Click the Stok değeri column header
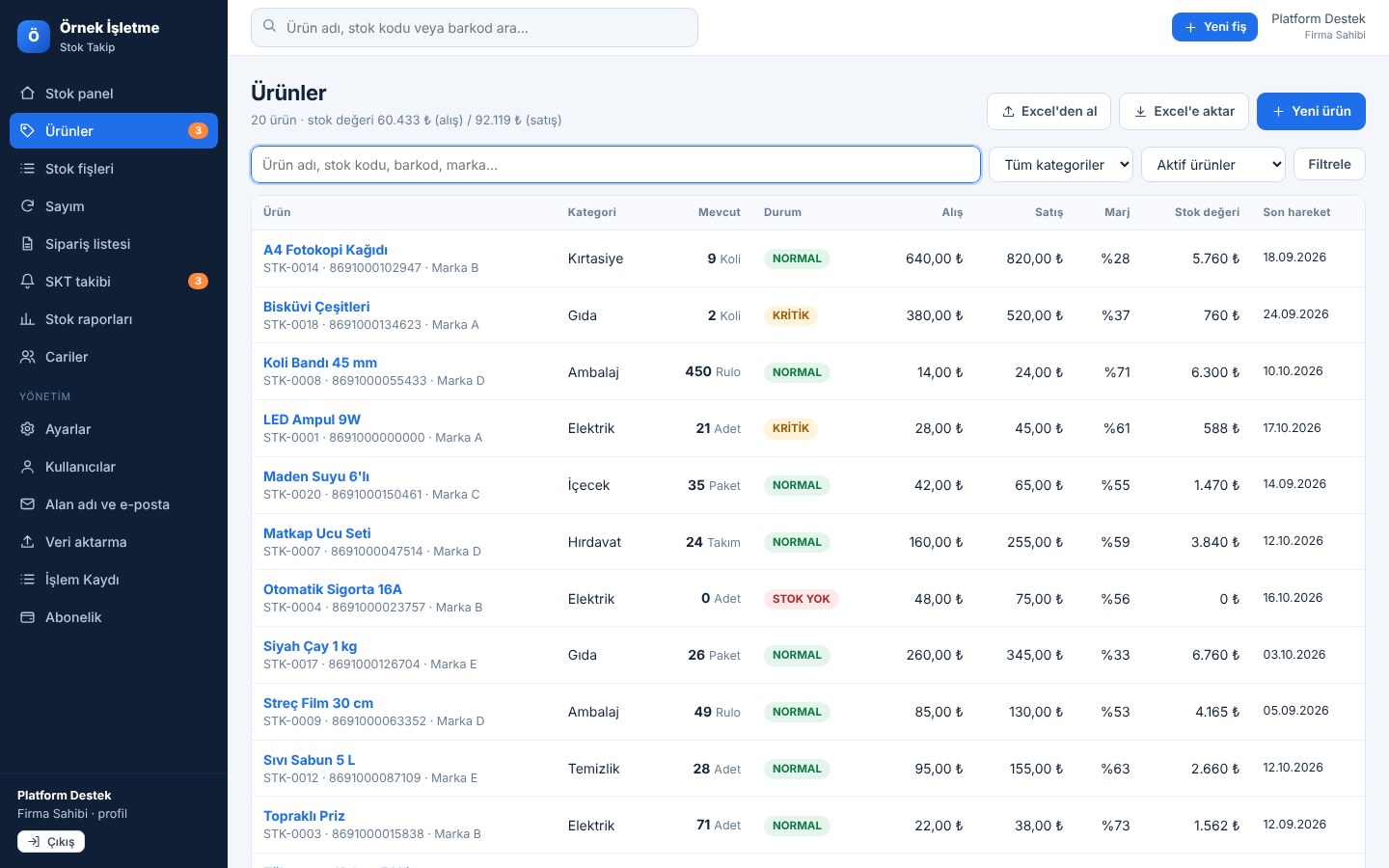1389x868 pixels. pyautogui.click(x=1207, y=212)
